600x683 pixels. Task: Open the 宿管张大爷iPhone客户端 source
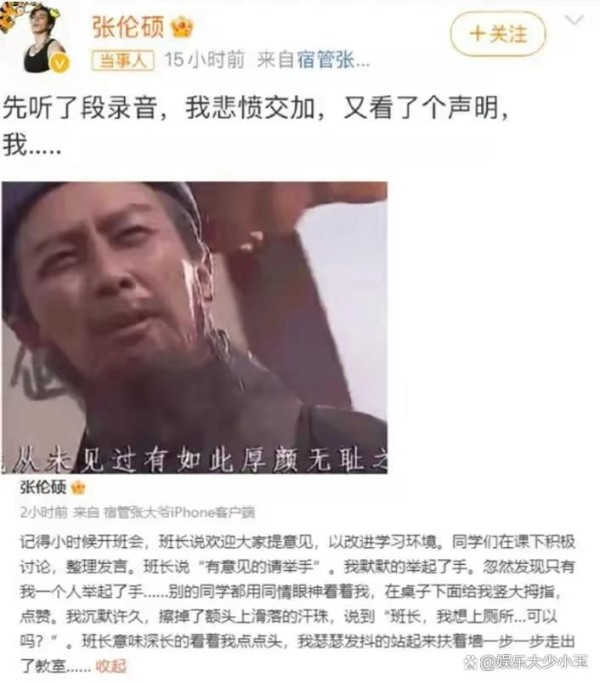point(179,512)
